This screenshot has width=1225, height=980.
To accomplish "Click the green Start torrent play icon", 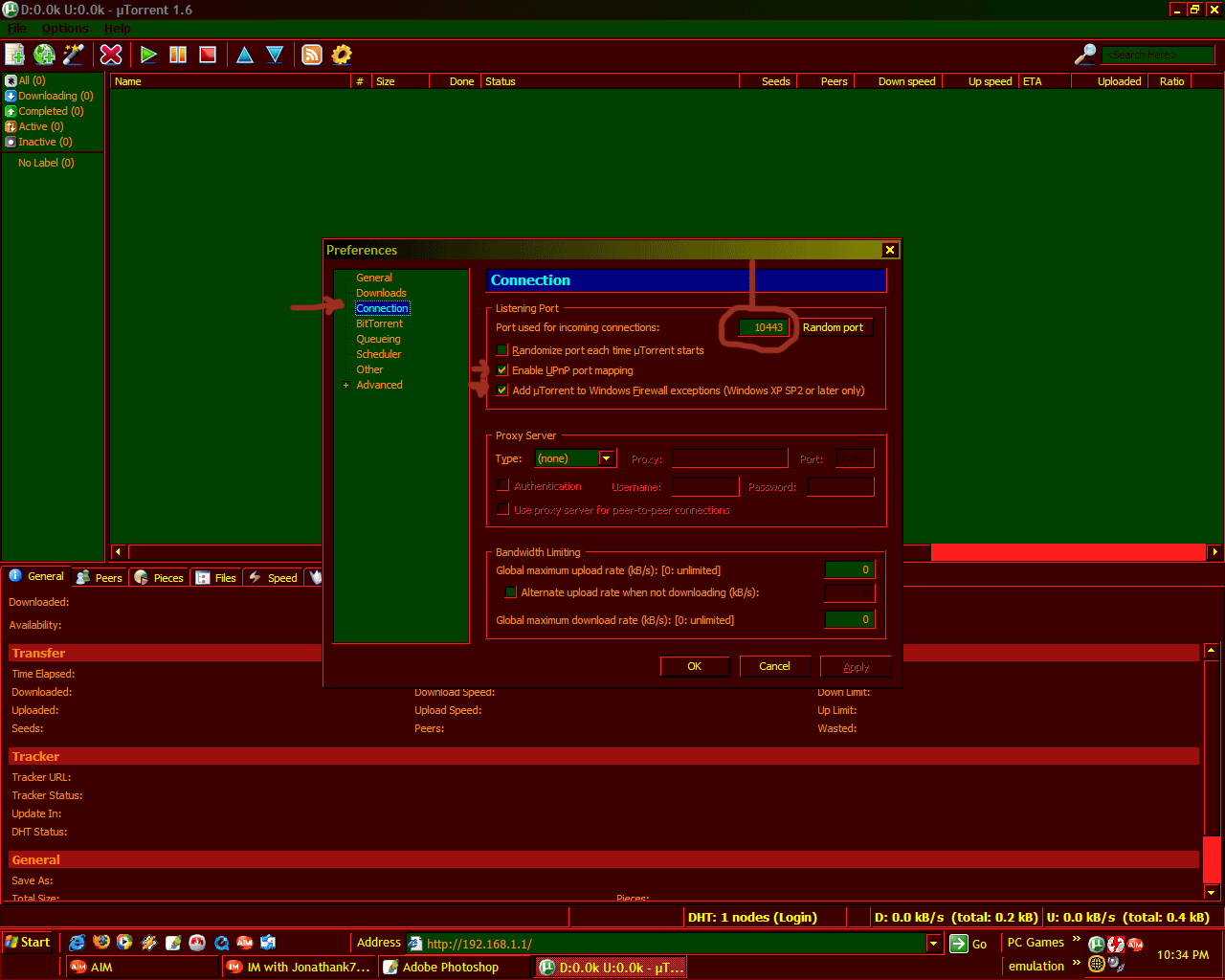I will 148,55.
